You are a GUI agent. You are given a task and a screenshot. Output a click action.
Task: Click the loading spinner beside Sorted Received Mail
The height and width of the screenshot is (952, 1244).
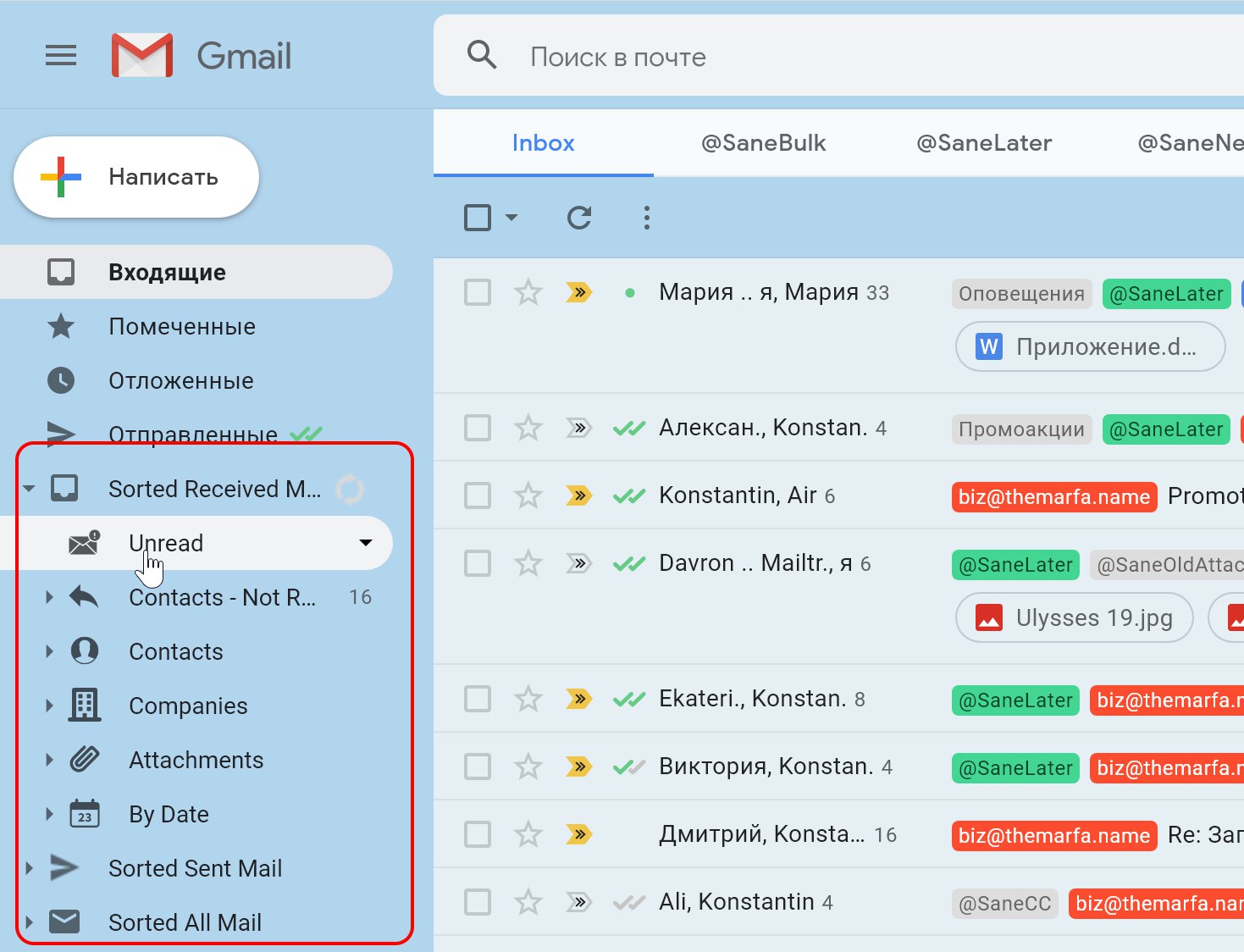pos(350,489)
